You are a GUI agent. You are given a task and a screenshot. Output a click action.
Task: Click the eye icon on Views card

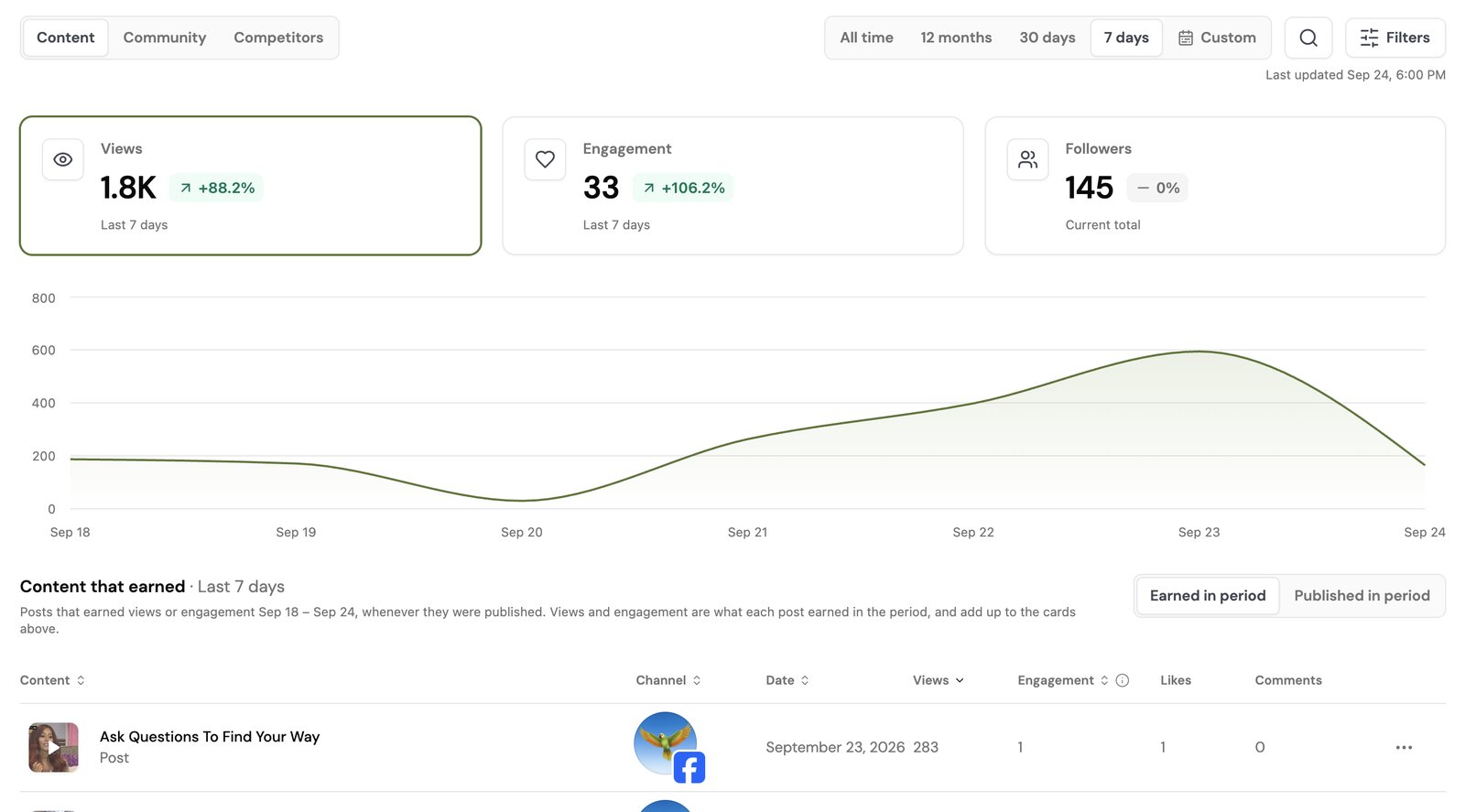tap(63, 159)
